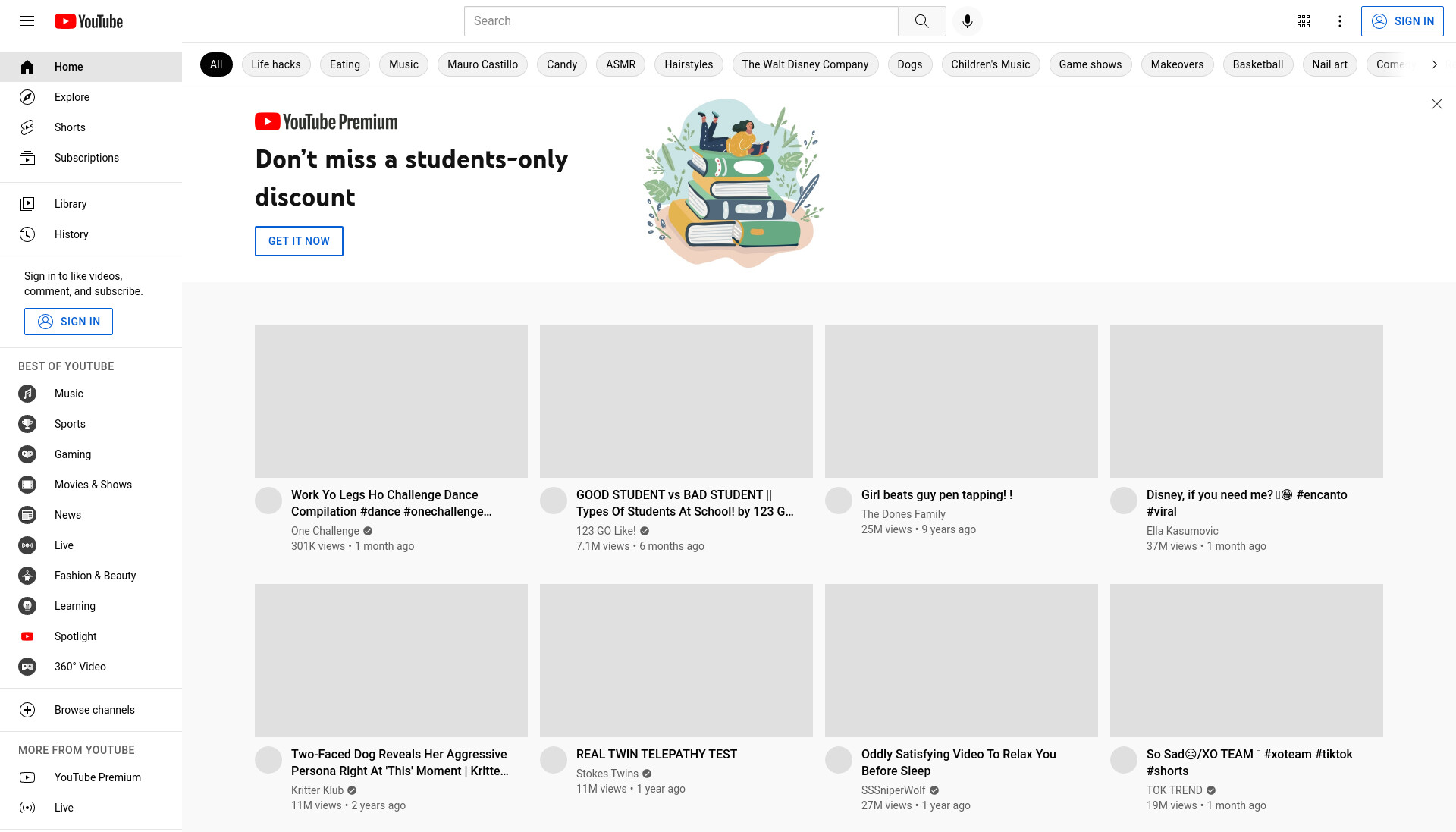The image size is (1456, 832).
Task: Open Live under Best of YouTube
Action: coord(91,545)
